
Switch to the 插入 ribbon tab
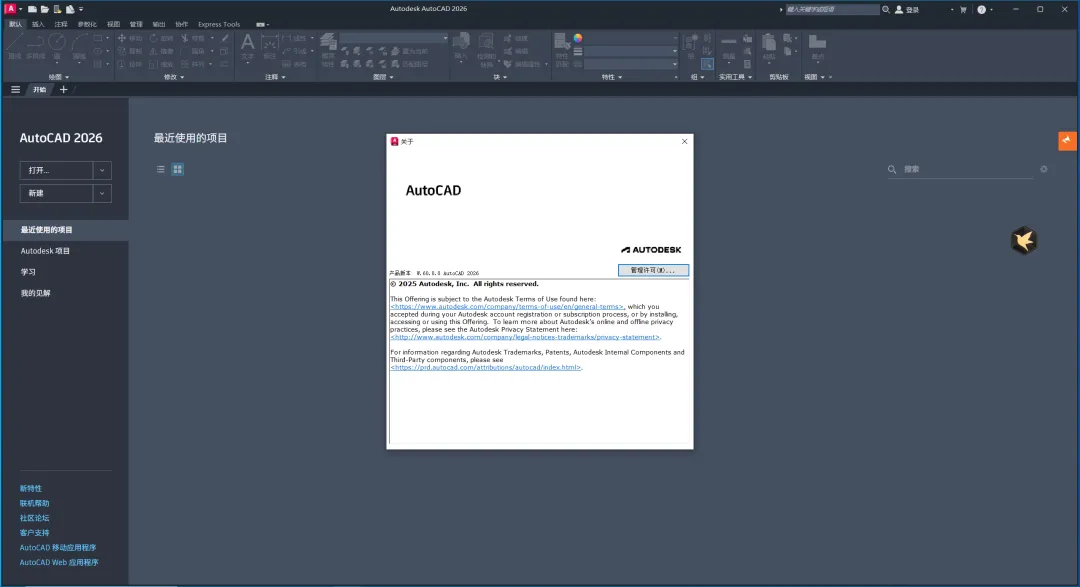tap(38, 24)
